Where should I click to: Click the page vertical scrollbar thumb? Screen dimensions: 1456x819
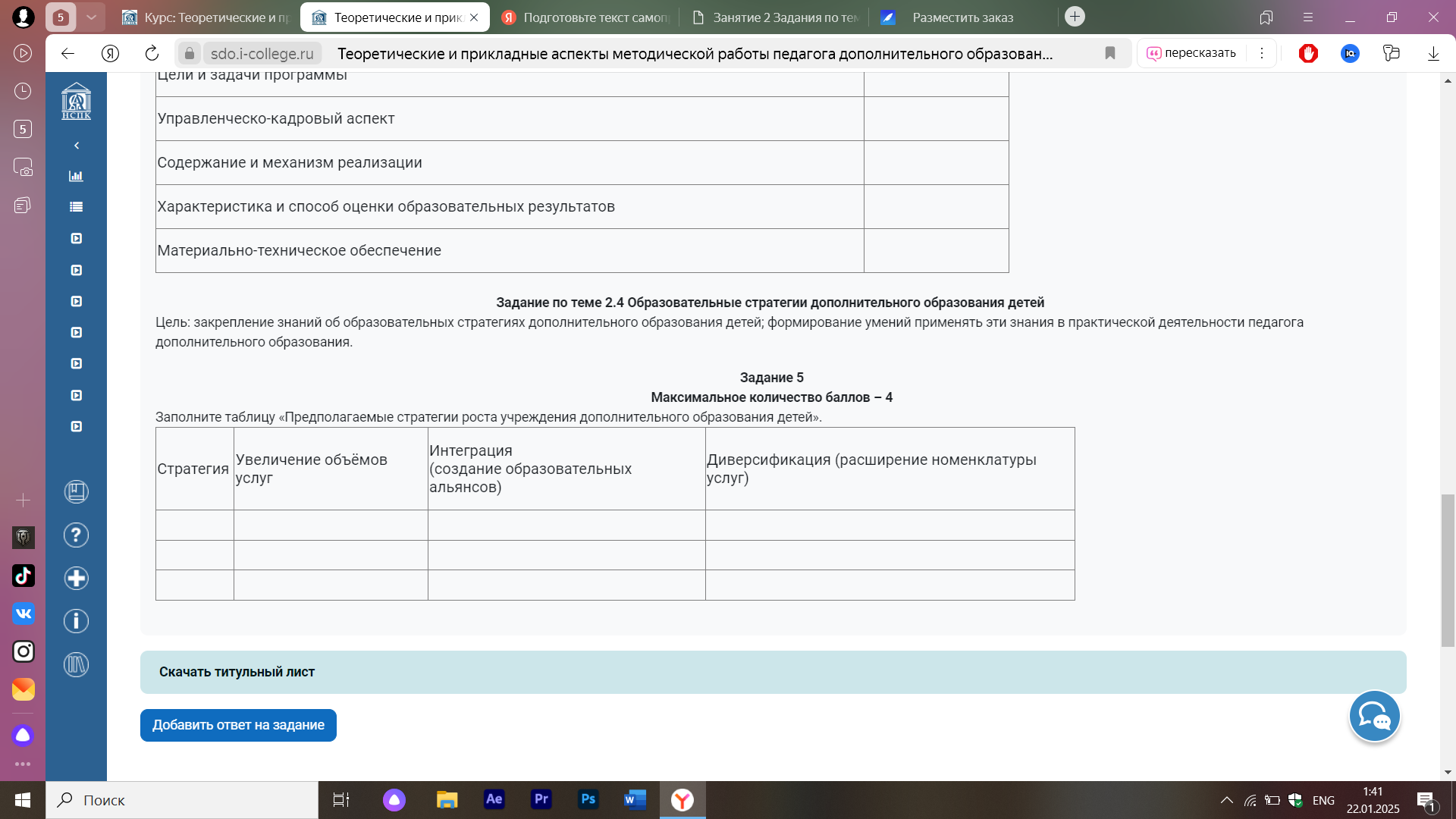tap(1448, 569)
